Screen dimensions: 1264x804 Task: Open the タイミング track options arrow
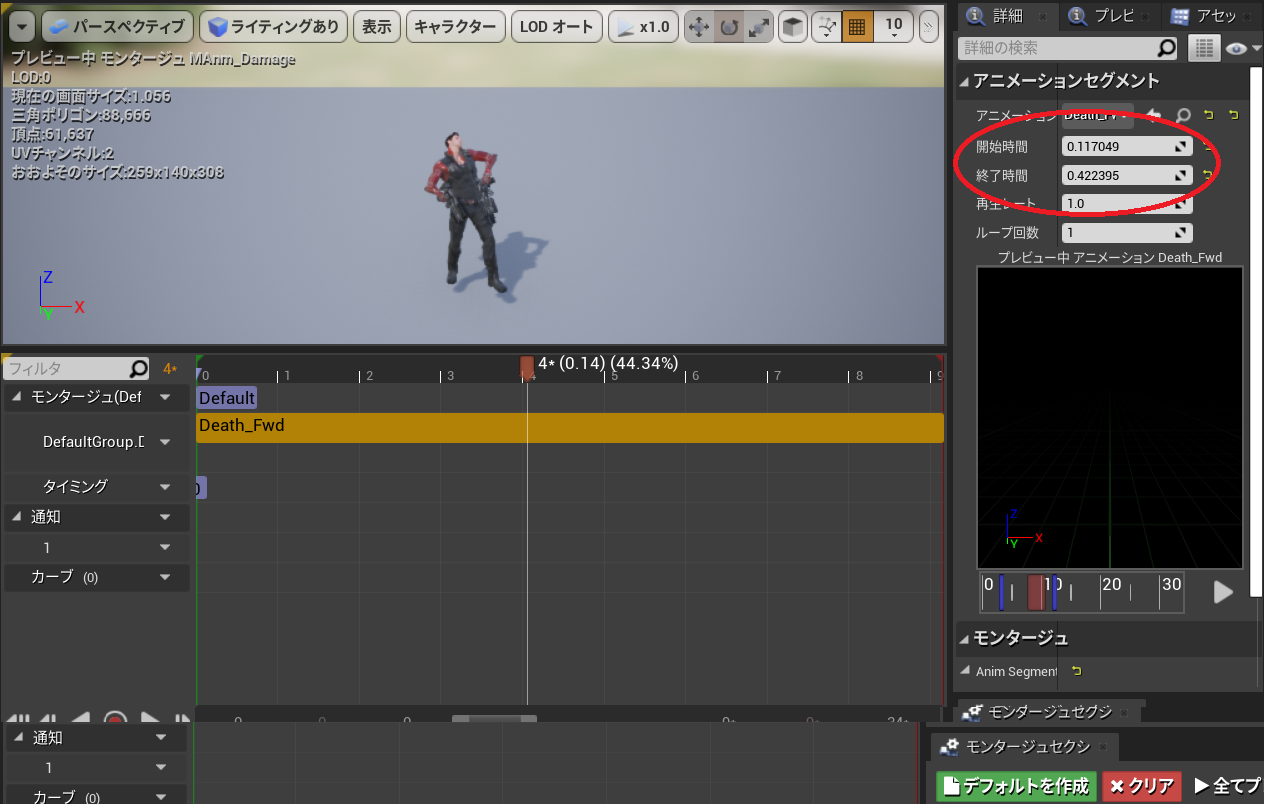click(165, 487)
